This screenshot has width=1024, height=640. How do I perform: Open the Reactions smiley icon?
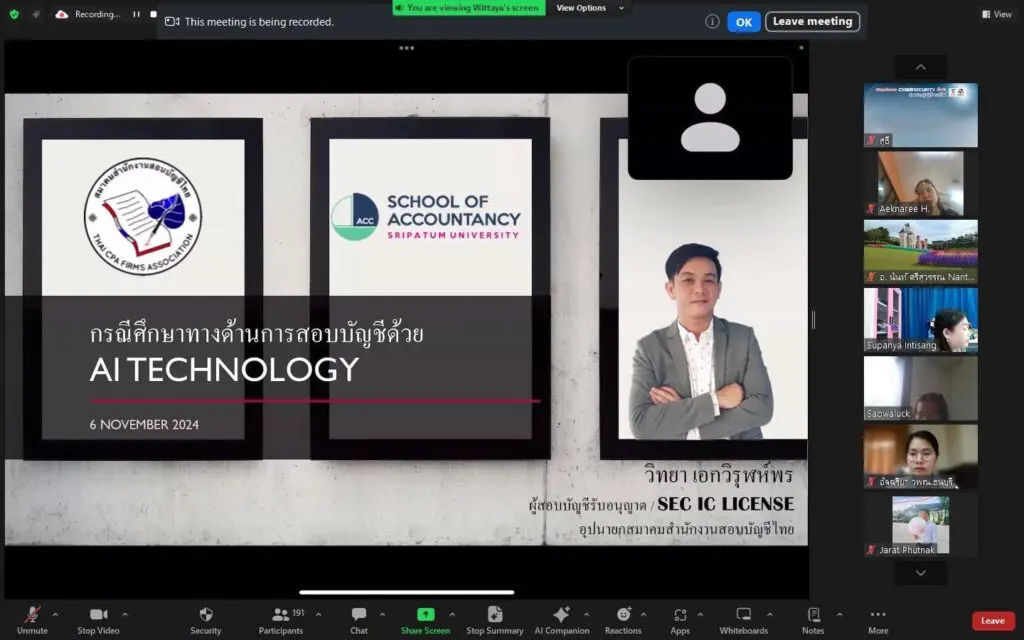pyautogui.click(x=624, y=615)
